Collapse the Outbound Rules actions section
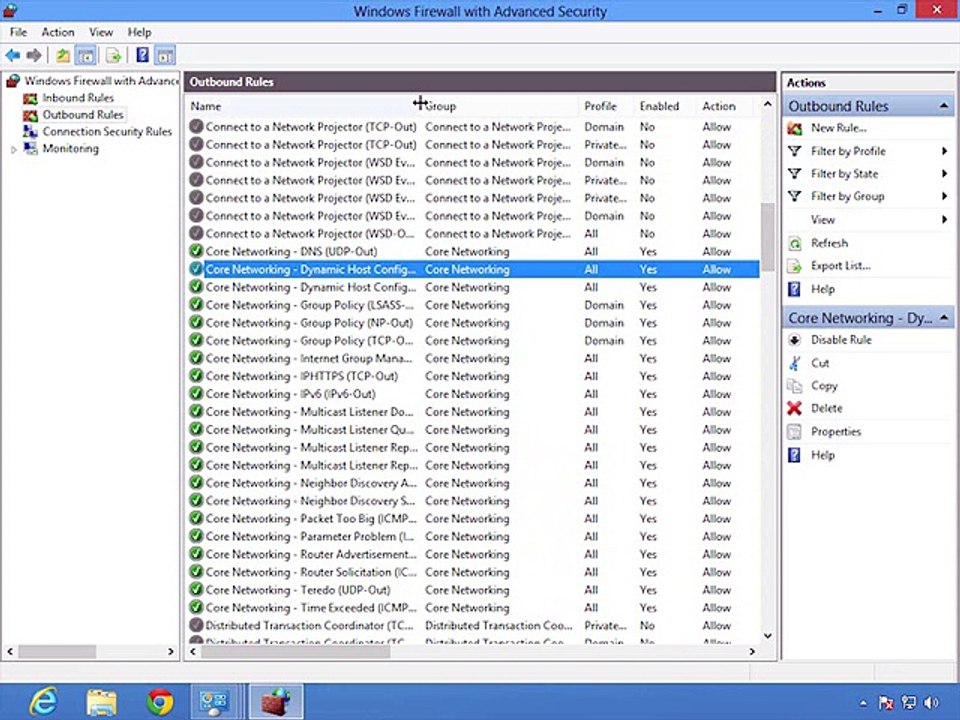The width and height of the screenshot is (960, 720). (x=943, y=106)
